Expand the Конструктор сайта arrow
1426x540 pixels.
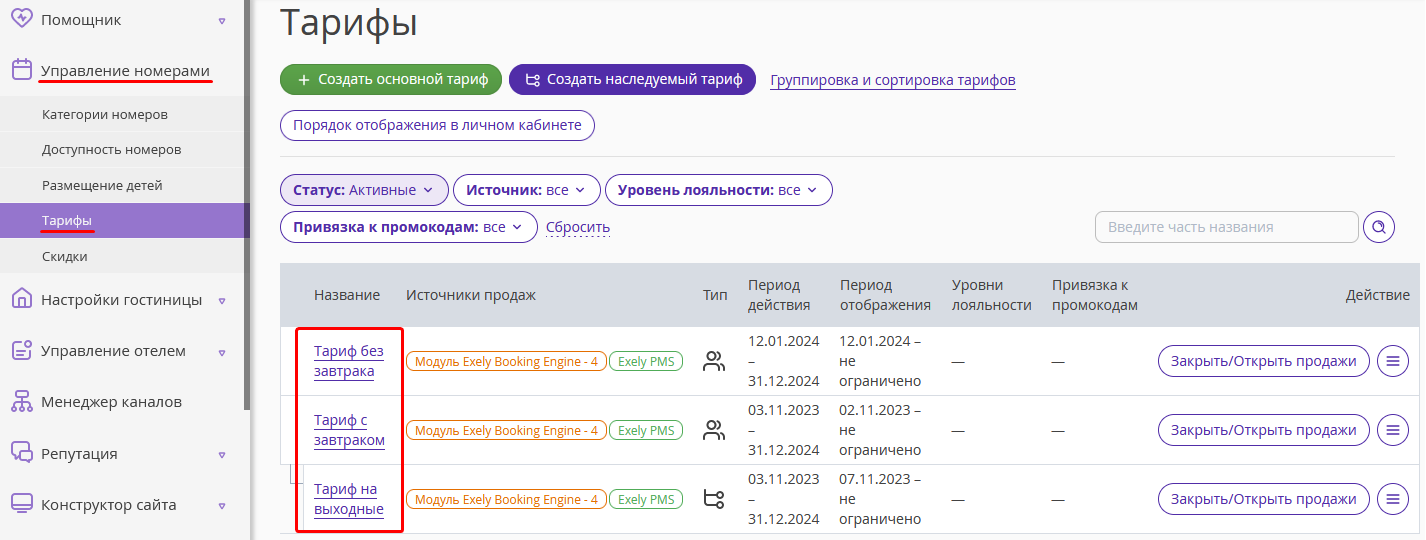[222, 505]
